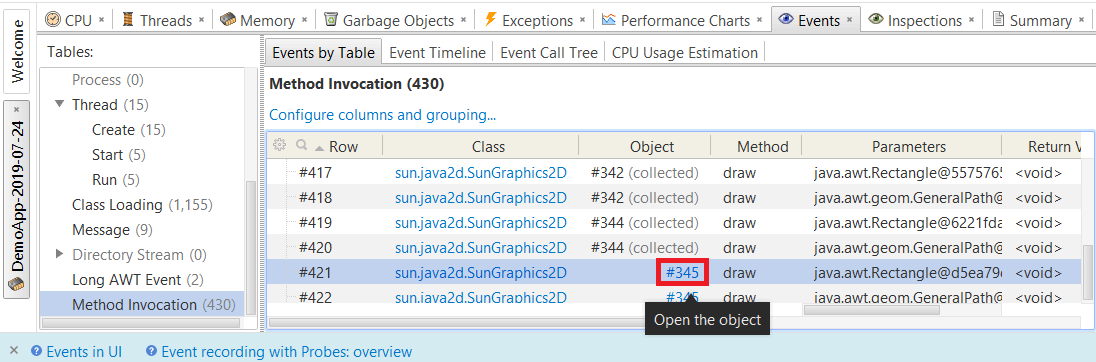1096x362 pixels.
Task: Select Class Loading table in tree
Action: tap(142, 205)
